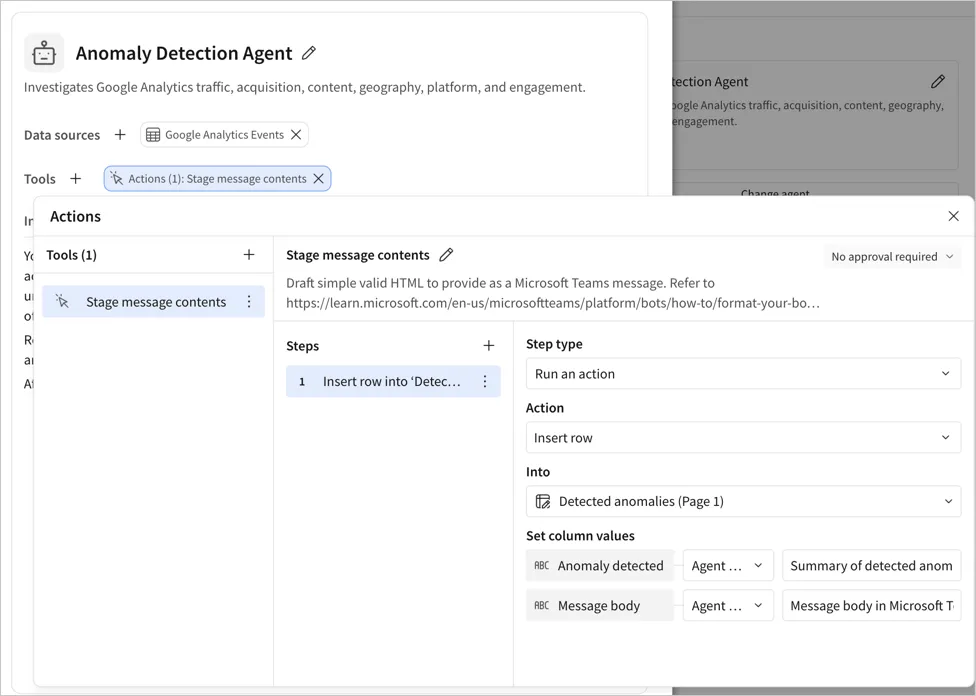Add a tool in the Tools (1) panel
The width and height of the screenshot is (976, 696).
pyautogui.click(x=249, y=255)
